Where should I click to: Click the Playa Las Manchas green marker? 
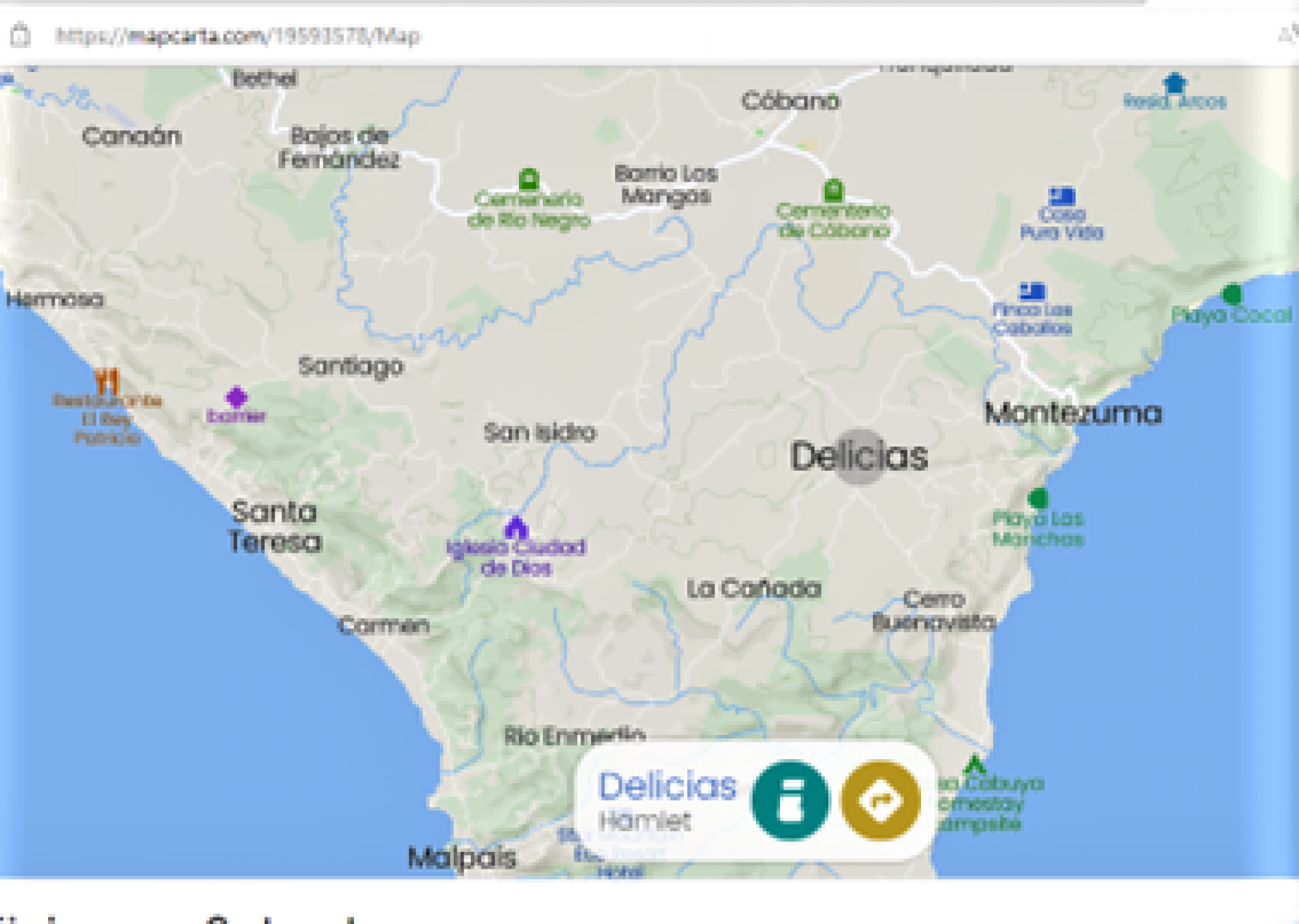pyautogui.click(x=1039, y=498)
